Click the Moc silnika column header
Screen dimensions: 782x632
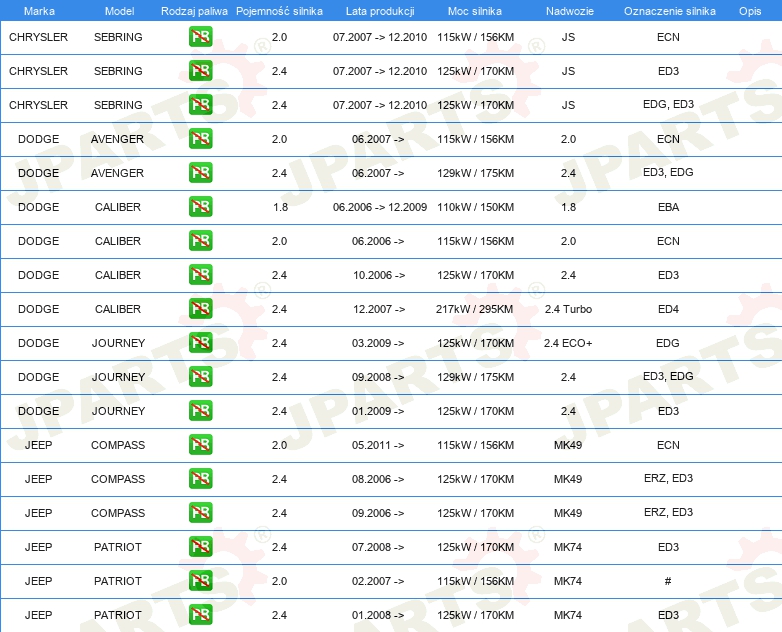pos(475,10)
